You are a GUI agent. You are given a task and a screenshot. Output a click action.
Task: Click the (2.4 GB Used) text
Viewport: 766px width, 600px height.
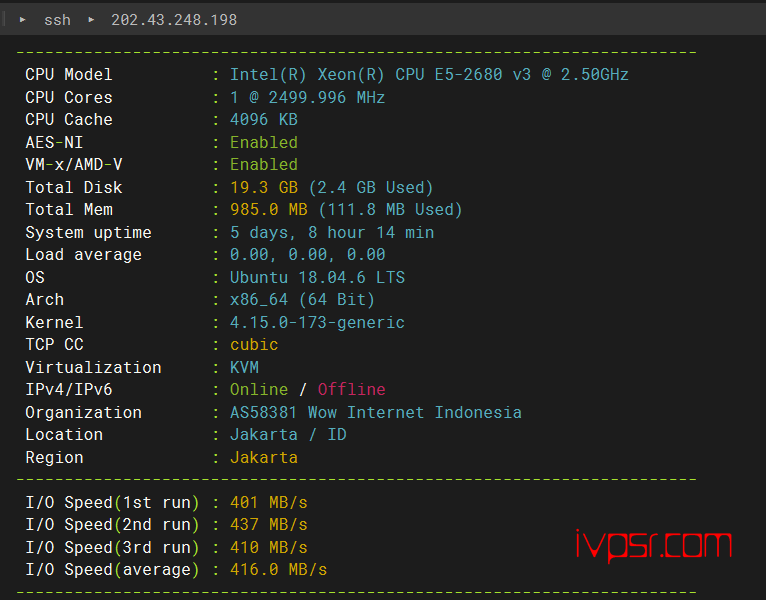point(371,187)
